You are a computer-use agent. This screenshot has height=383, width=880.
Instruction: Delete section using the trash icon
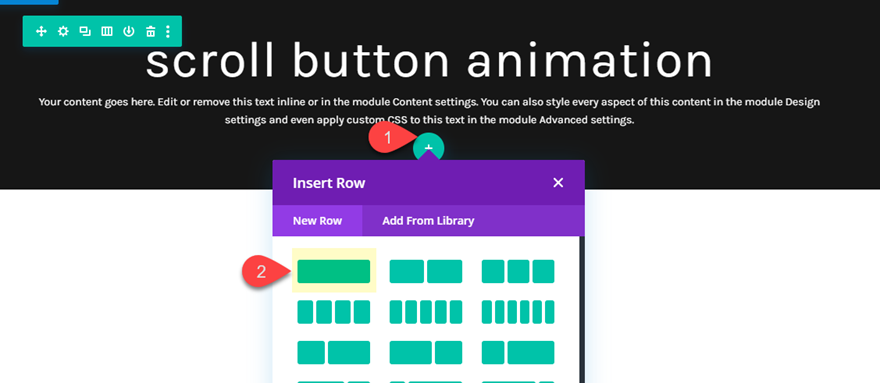pos(150,31)
